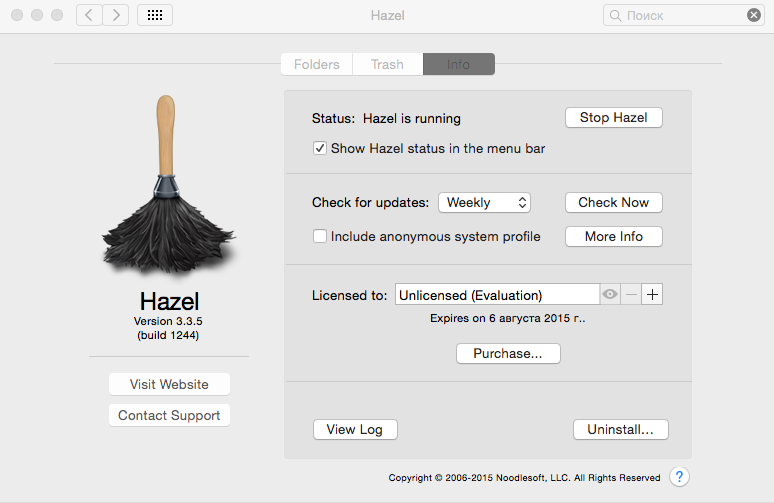This screenshot has width=774, height=503.
Task: Click the Check Now button
Action: (613, 202)
